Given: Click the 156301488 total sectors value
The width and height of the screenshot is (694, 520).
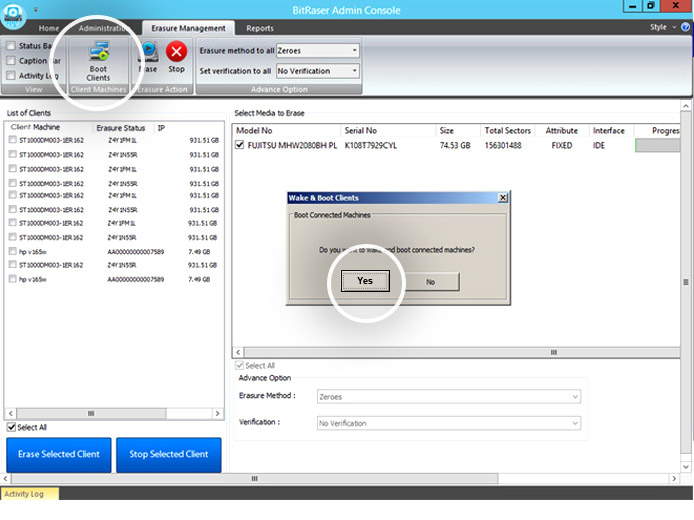Looking at the screenshot, I should [x=503, y=146].
